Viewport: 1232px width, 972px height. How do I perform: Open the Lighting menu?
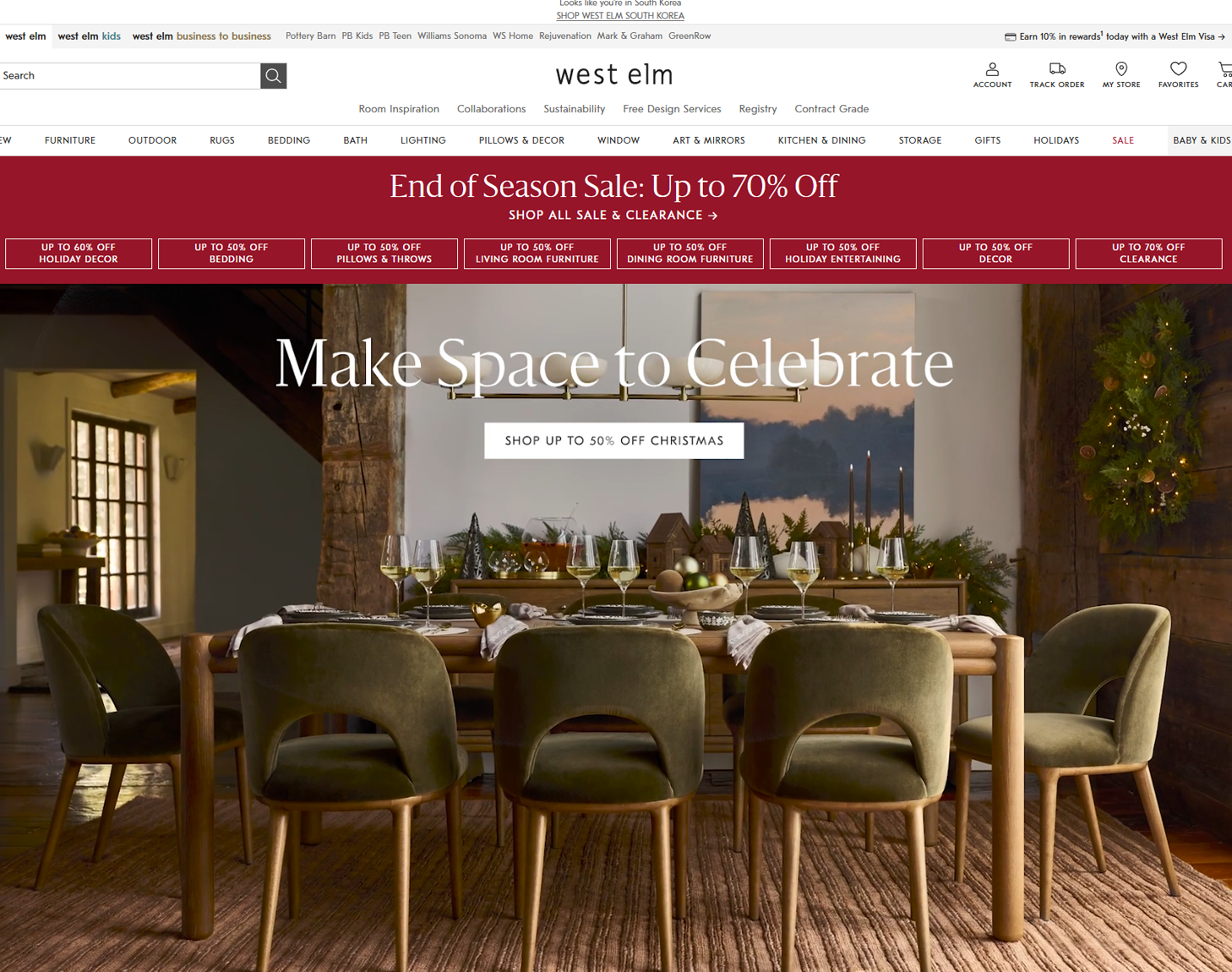tap(423, 140)
